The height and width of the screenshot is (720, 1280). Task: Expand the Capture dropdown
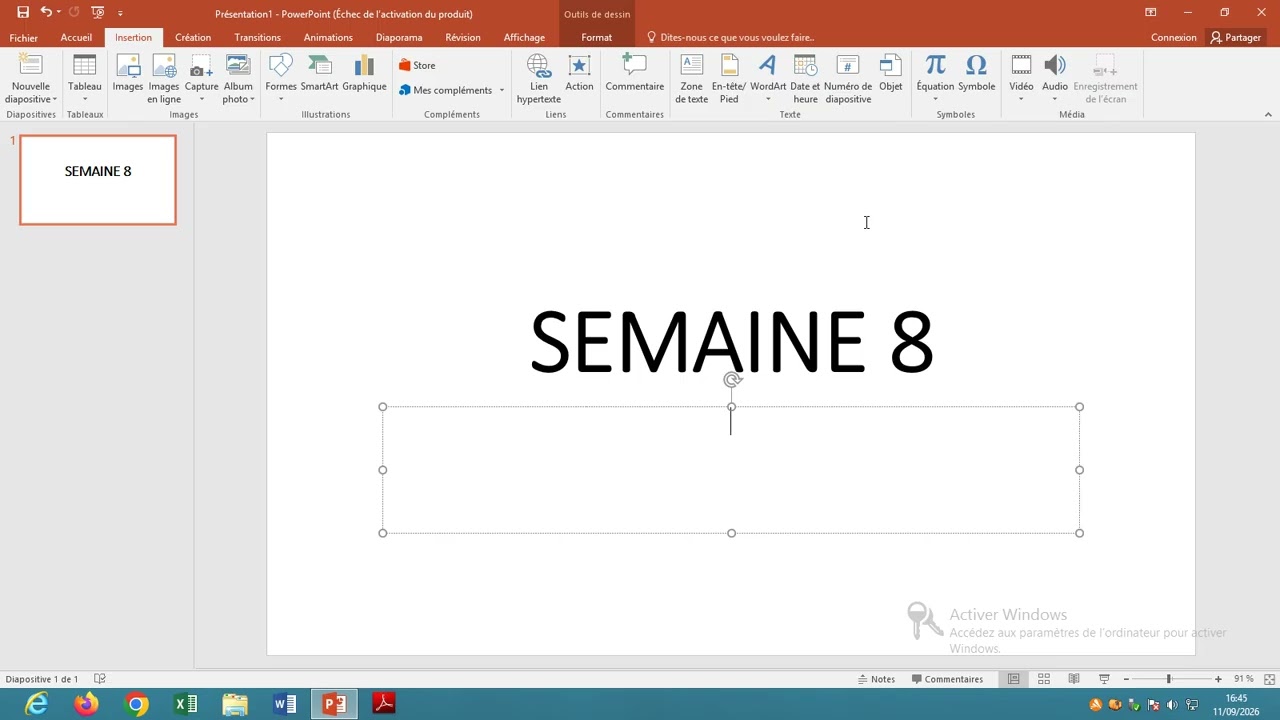pos(201,91)
